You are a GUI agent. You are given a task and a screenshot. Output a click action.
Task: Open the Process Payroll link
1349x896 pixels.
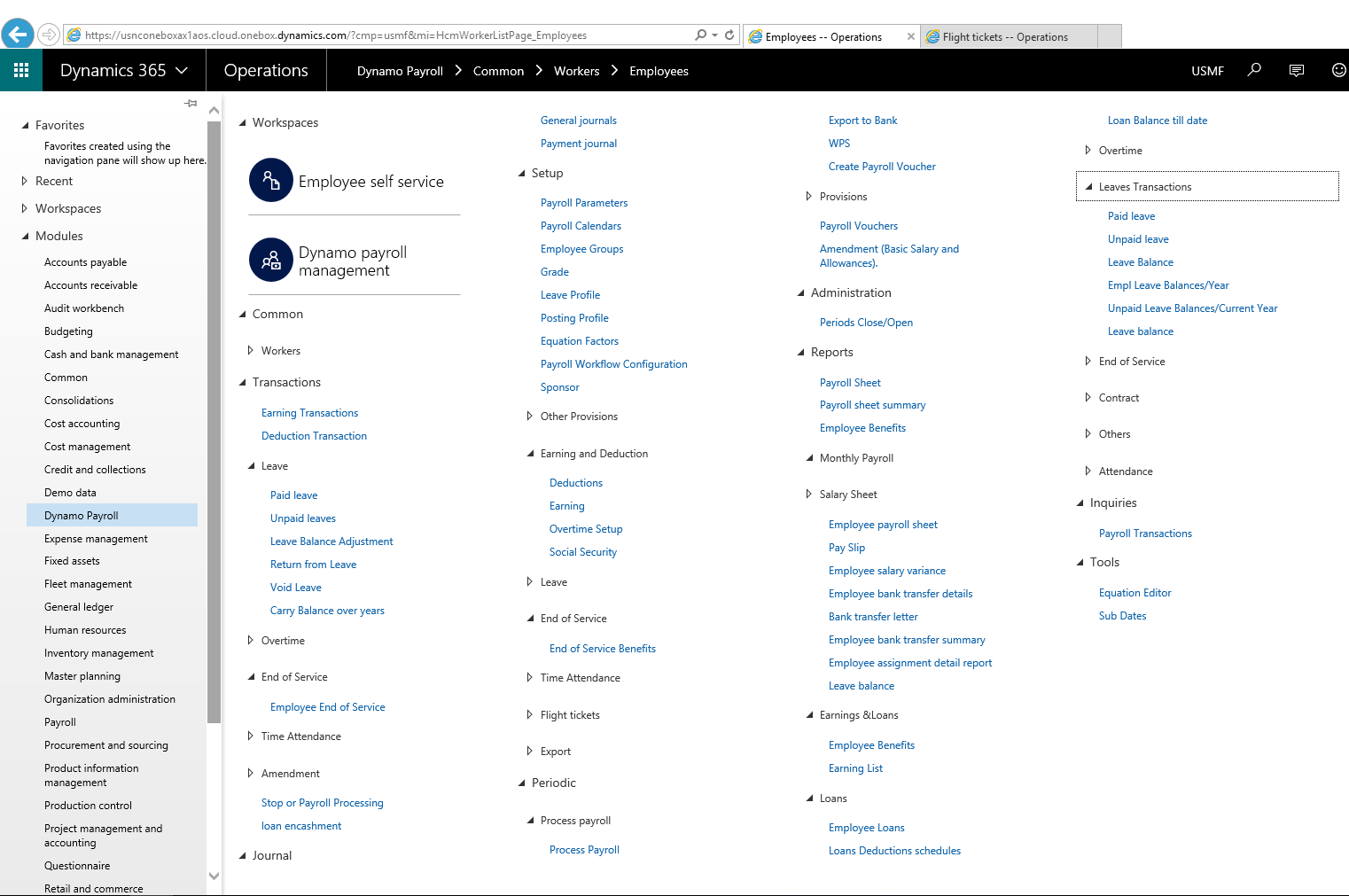point(584,850)
